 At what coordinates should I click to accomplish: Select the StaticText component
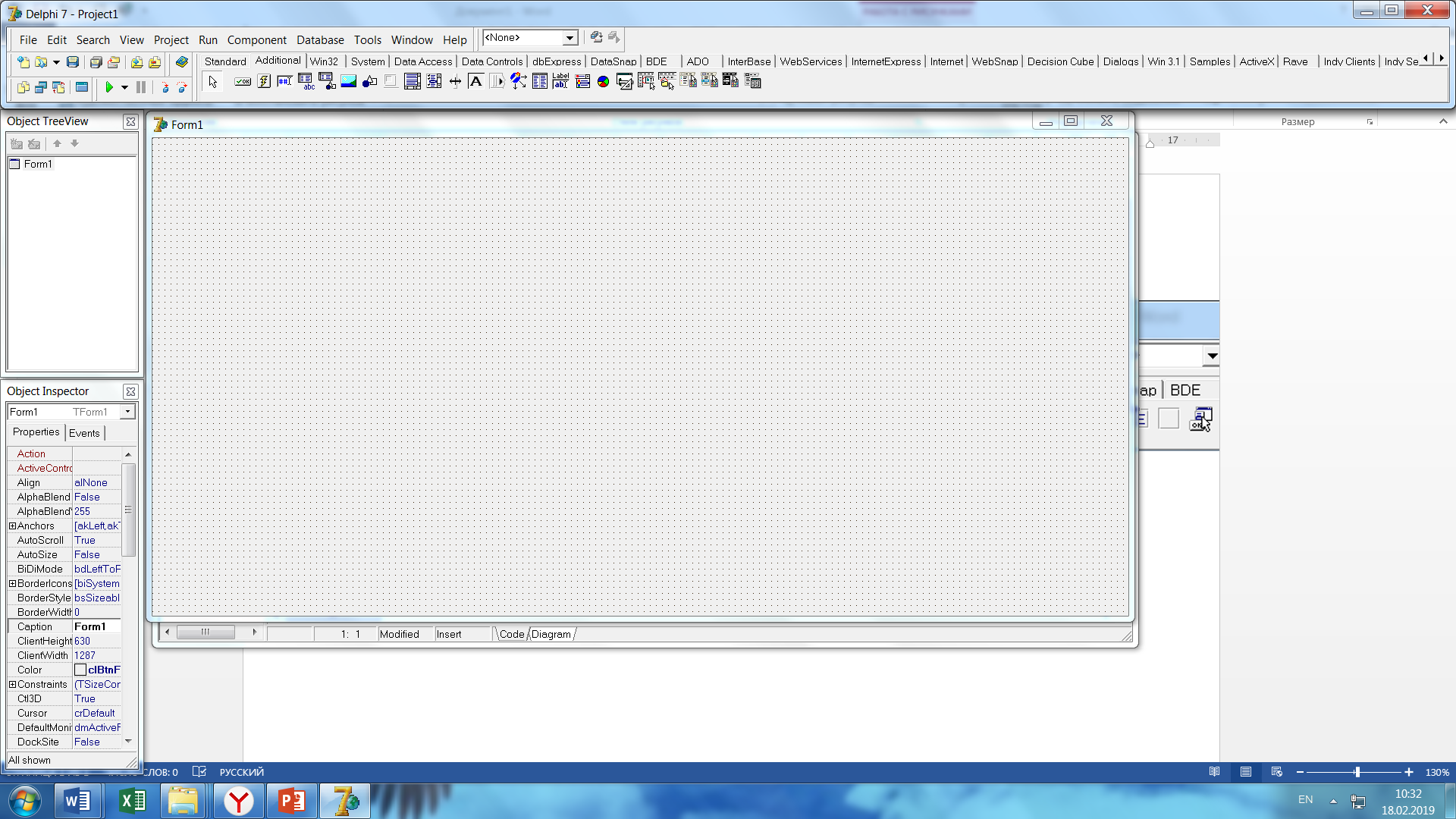point(476,81)
